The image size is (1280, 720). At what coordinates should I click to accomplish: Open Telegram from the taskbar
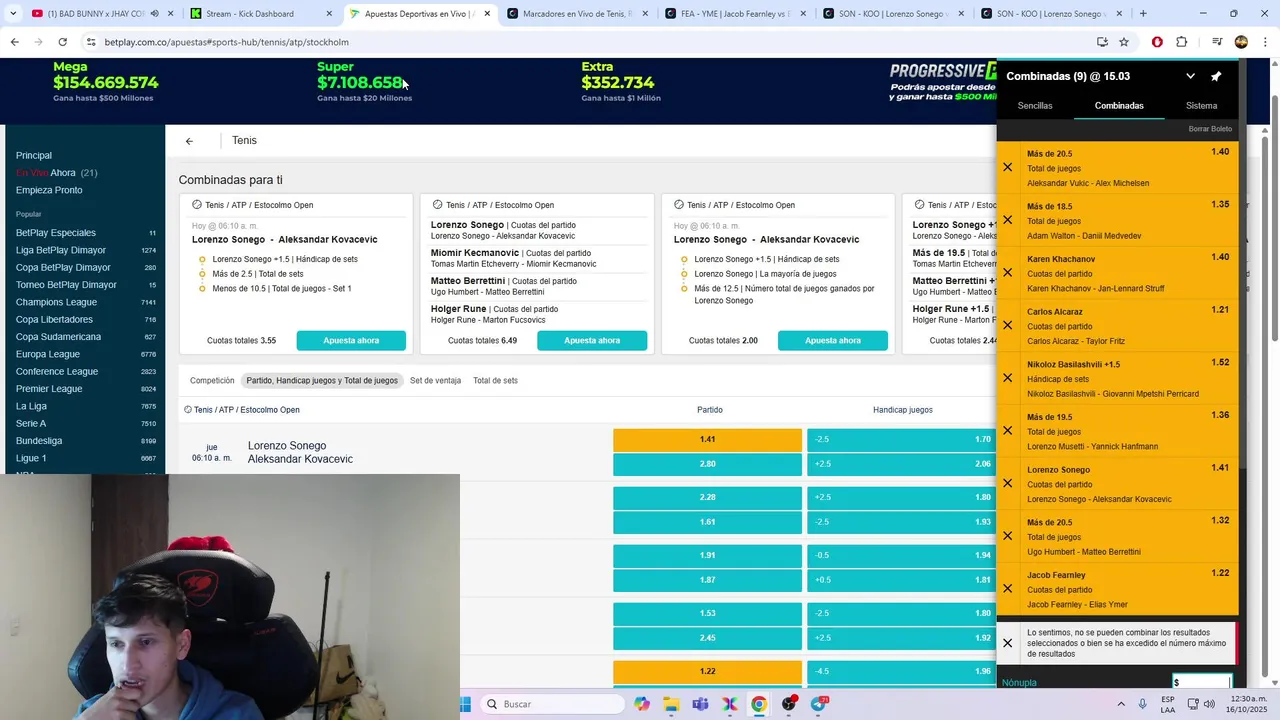click(x=818, y=704)
